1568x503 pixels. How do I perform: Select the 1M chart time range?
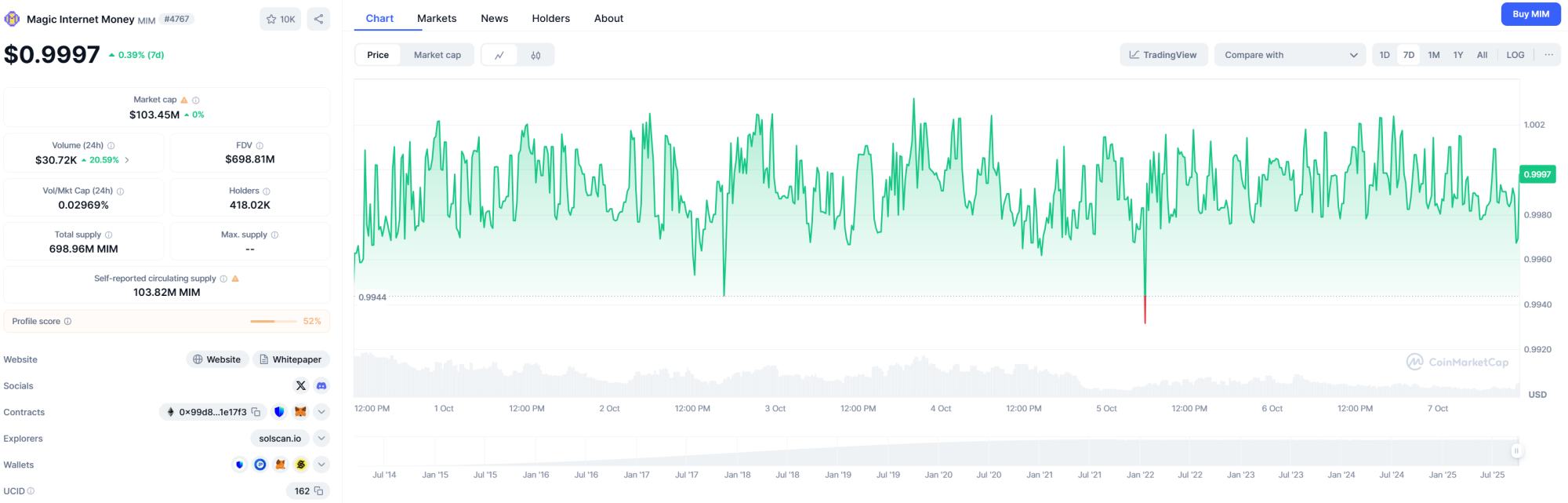tap(1433, 55)
